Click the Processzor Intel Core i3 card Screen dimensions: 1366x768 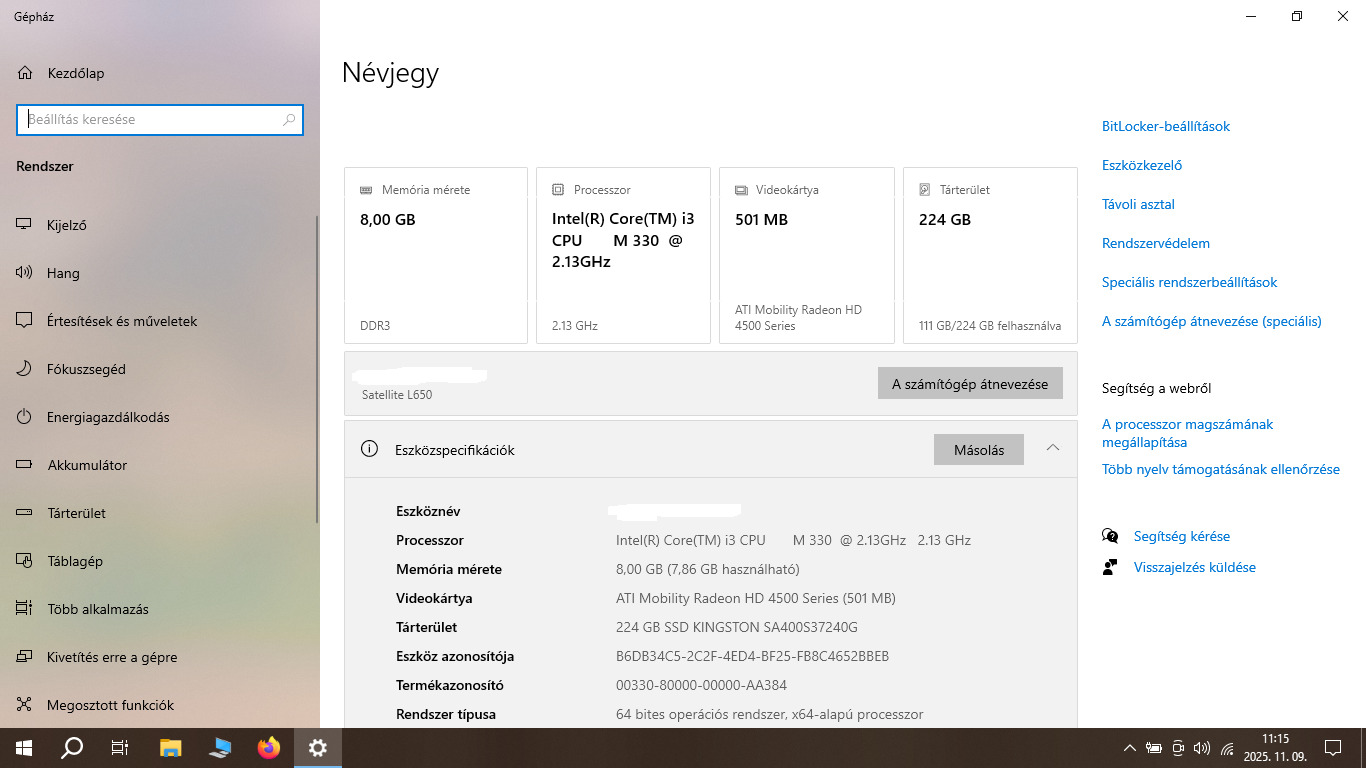(623, 255)
